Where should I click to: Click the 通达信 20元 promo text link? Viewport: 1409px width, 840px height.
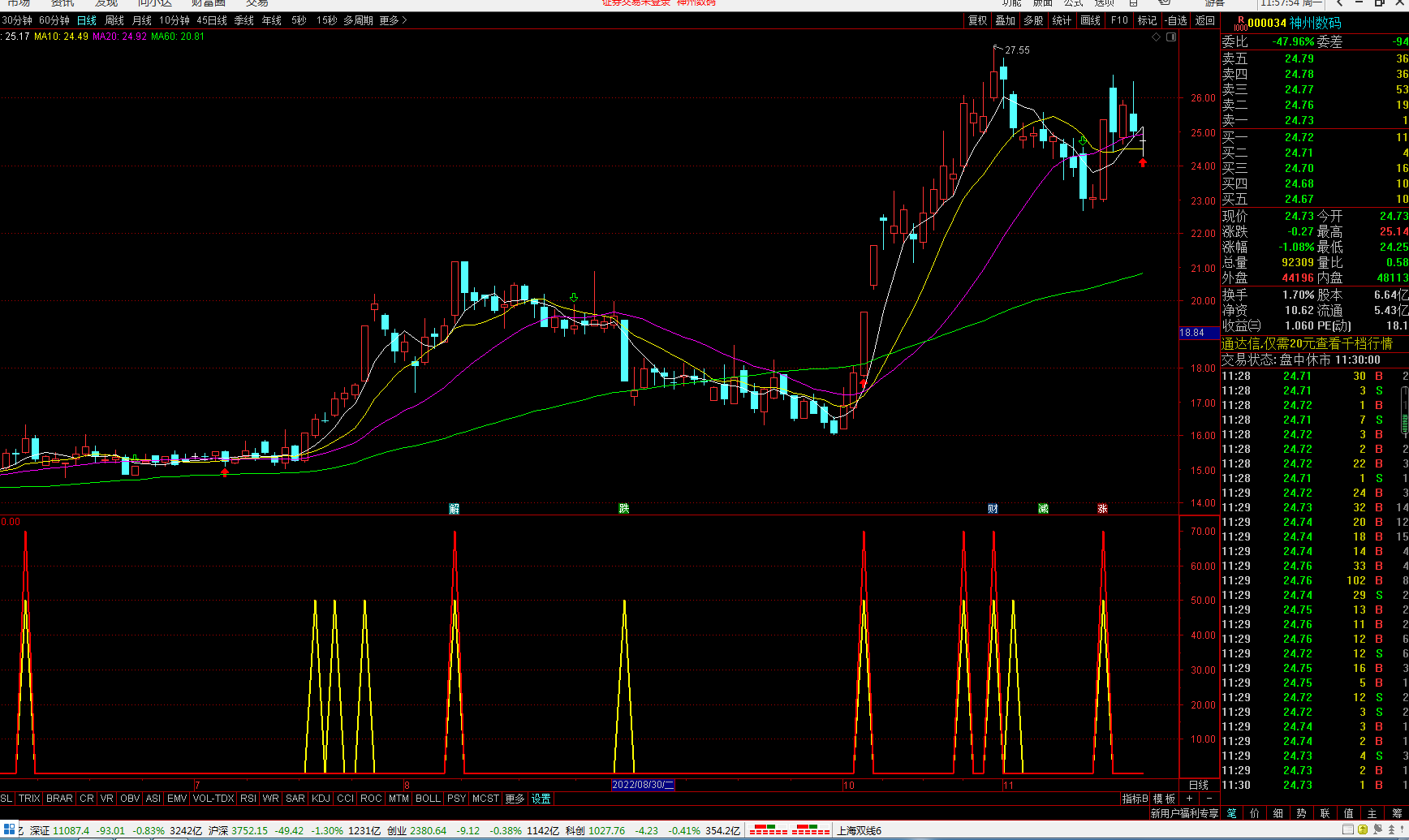tap(1307, 343)
